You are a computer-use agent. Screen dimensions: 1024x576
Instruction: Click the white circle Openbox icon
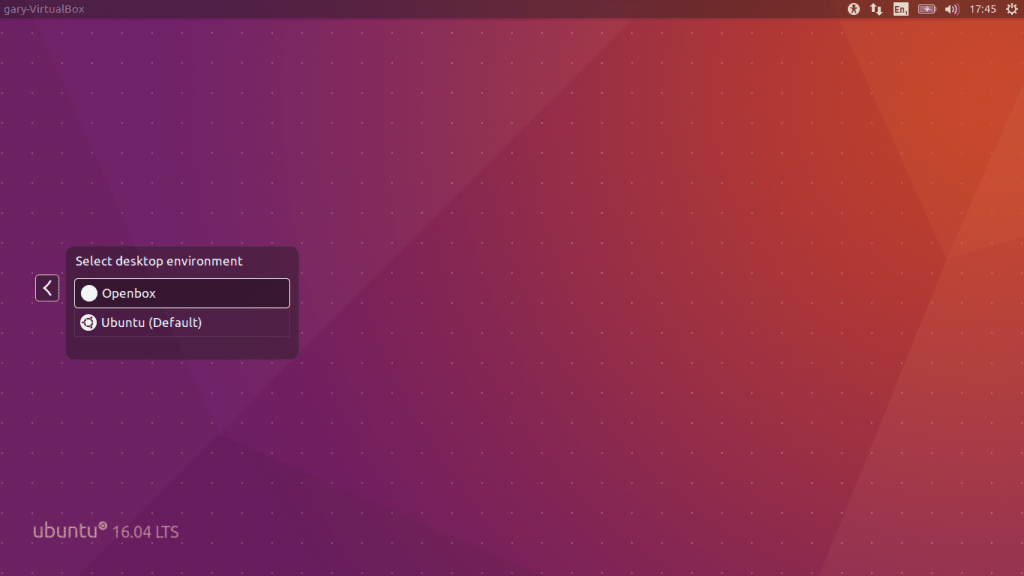(89, 294)
